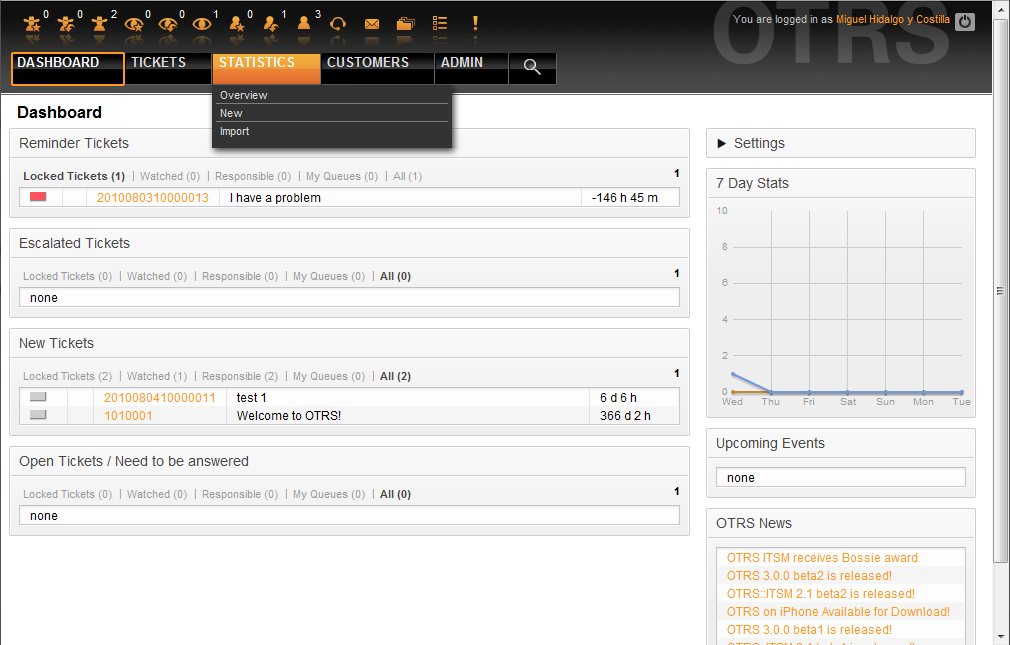This screenshot has height=645, width=1010.
Task: Open the email ticket envelope icon
Action: 372,23
